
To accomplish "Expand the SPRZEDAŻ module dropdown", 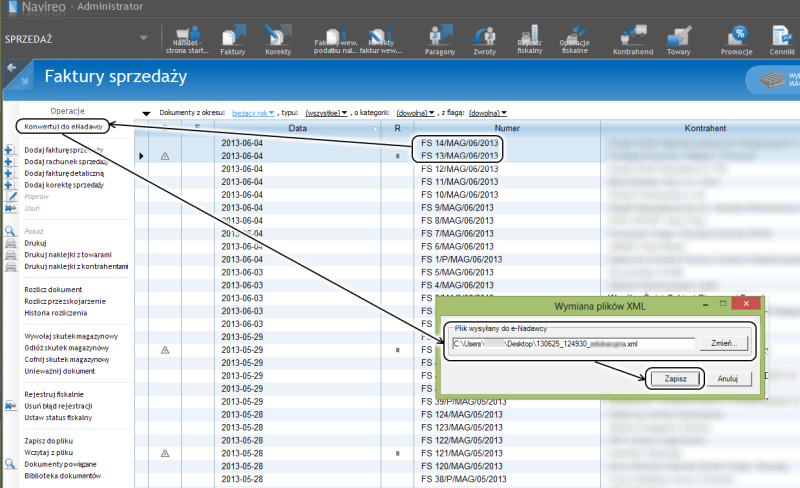I will pyautogui.click(x=143, y=39).
